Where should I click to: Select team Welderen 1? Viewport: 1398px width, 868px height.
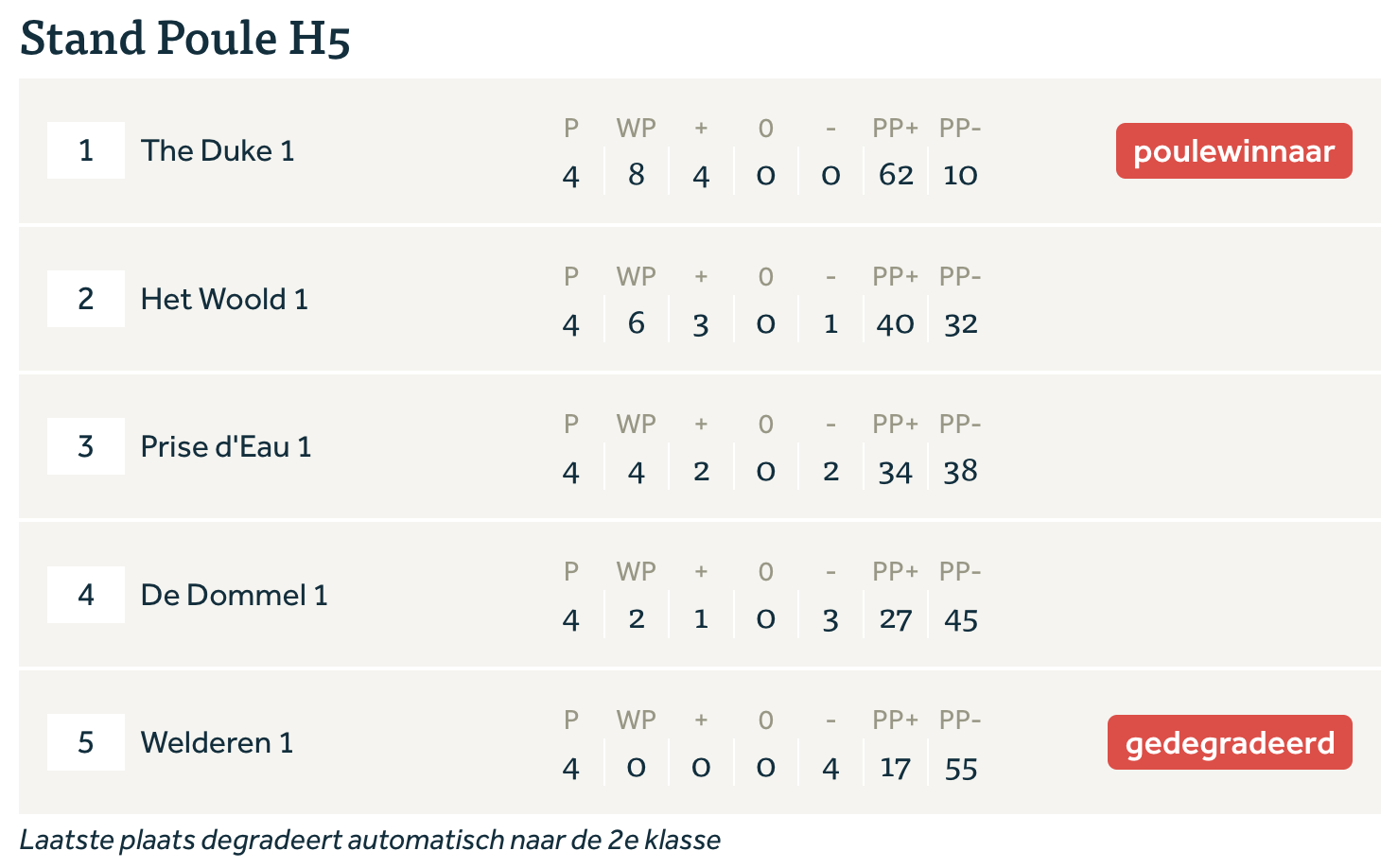(217, 742)
